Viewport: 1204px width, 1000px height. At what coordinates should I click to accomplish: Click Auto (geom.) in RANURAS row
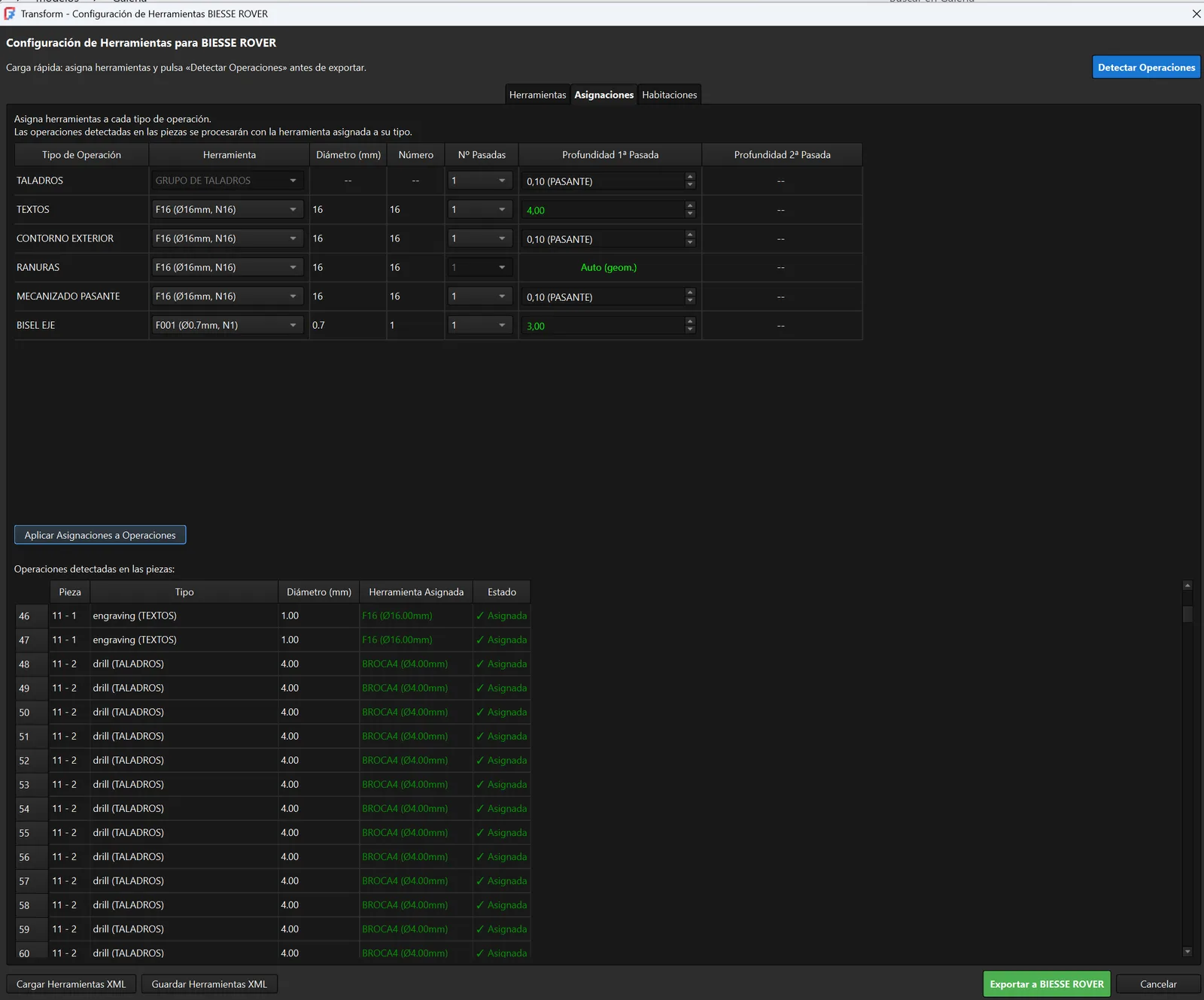[609, 267]
